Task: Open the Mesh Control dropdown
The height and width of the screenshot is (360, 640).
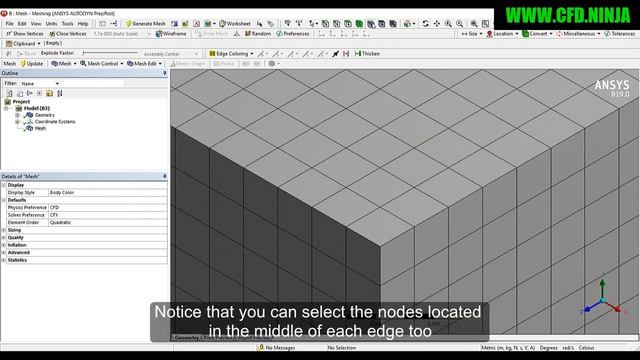Action: tap(102, 64)
